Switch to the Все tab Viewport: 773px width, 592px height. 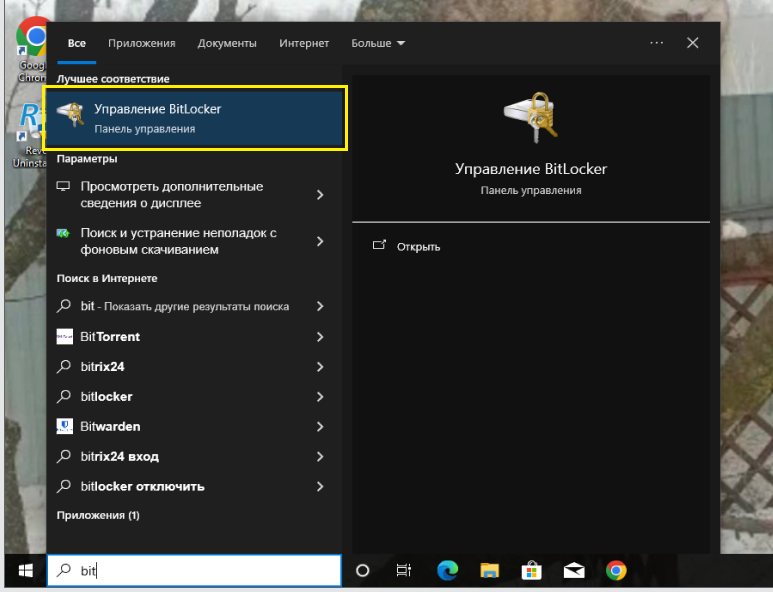tap(76, 43)
